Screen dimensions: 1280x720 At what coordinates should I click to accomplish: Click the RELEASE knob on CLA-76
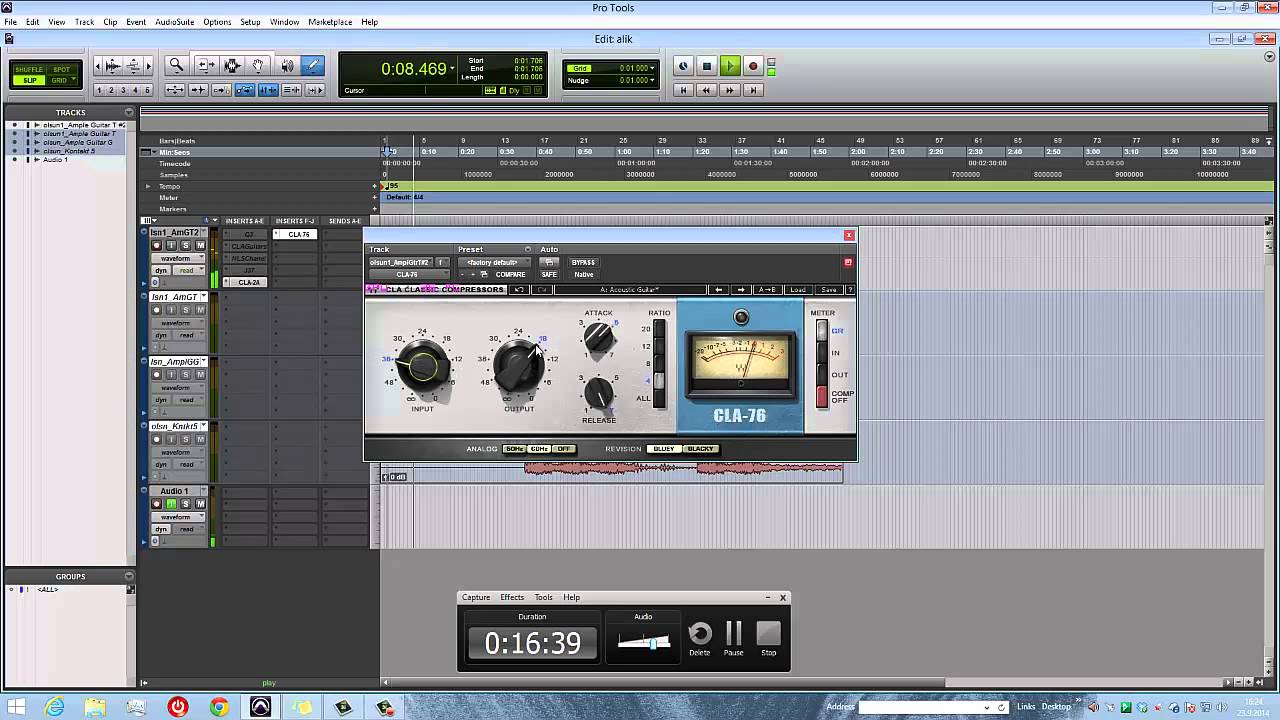click(599, 393)
